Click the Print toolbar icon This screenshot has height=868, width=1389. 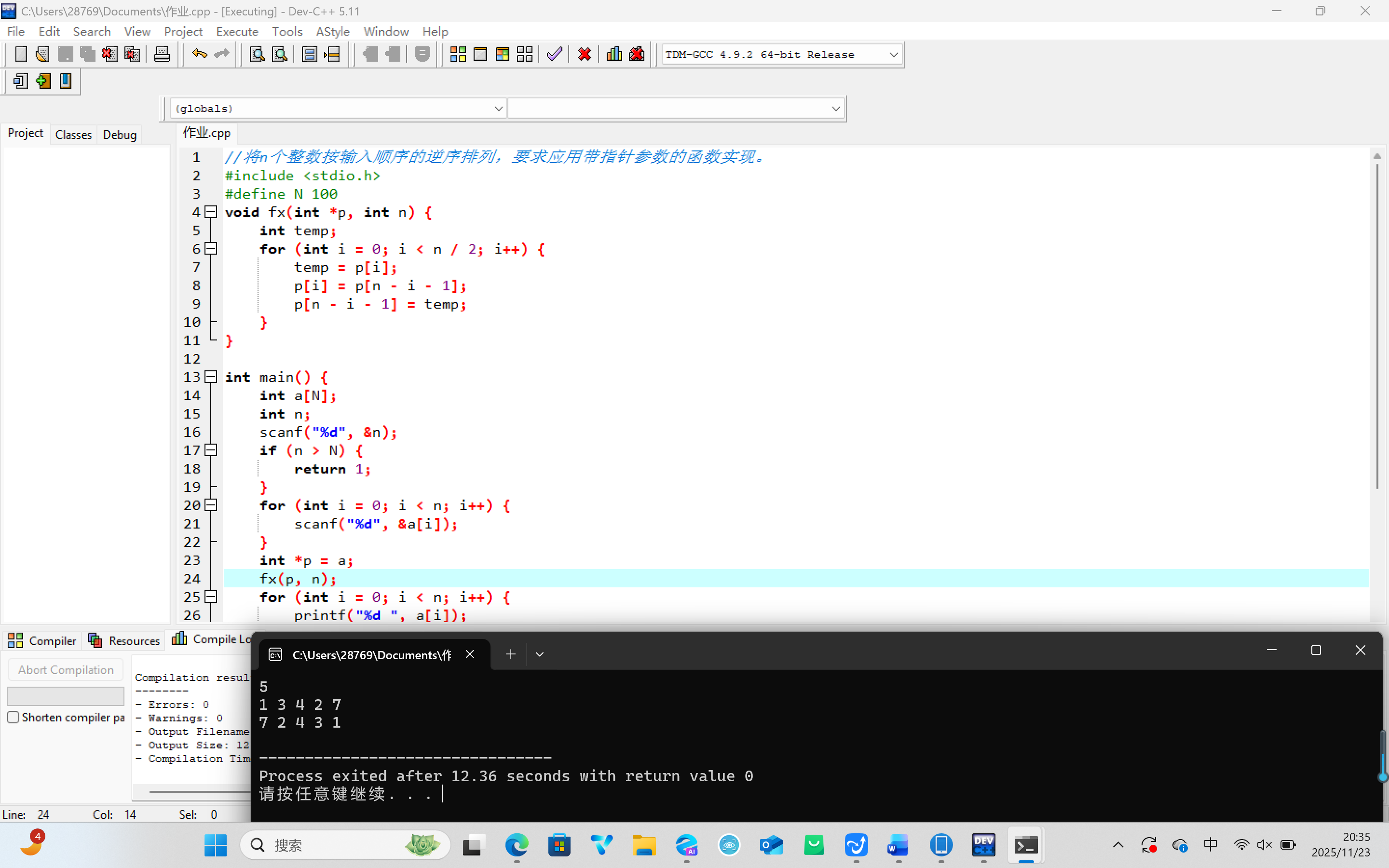click(x=162, y=54)
